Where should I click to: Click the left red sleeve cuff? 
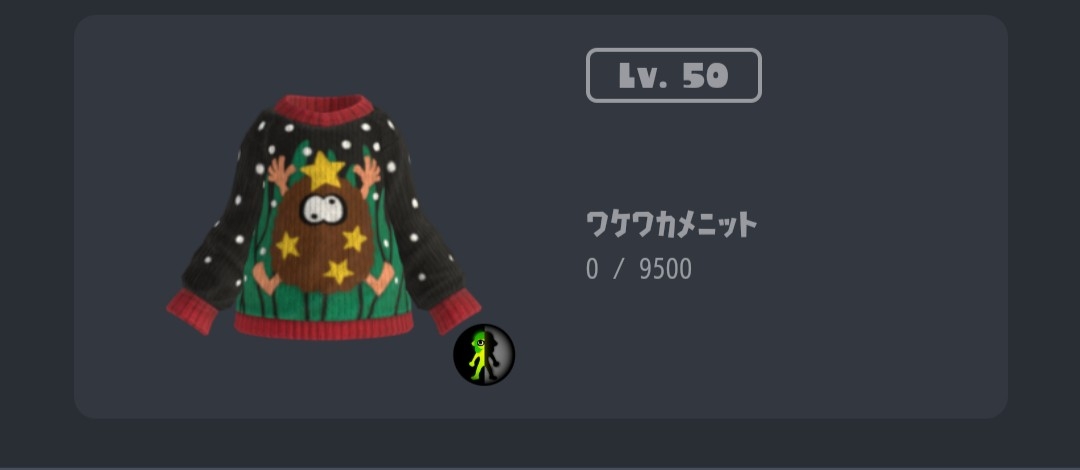click(192, 311)
